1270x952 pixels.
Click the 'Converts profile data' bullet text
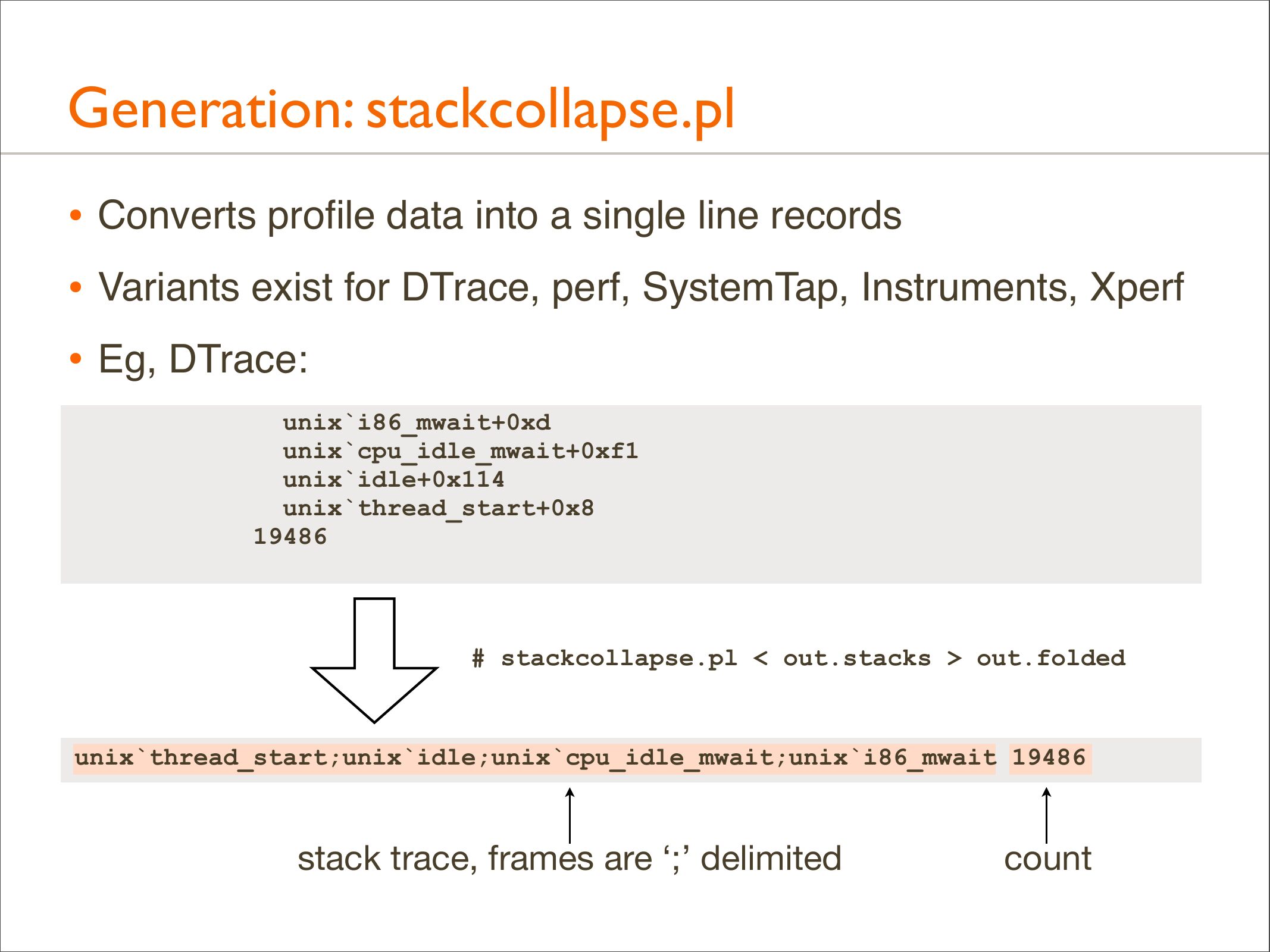click(x=499, y=215)
